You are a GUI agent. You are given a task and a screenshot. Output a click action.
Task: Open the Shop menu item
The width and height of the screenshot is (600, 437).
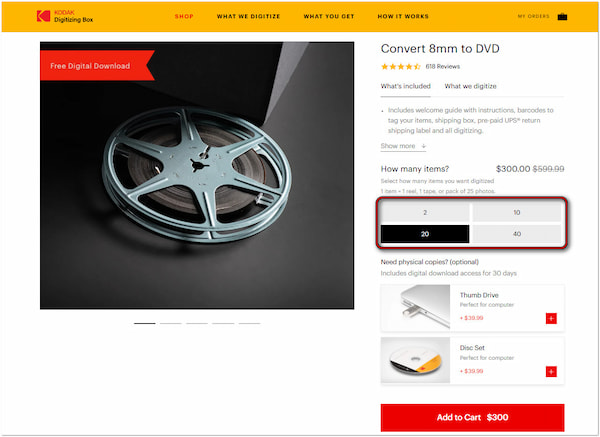(184, 17)
